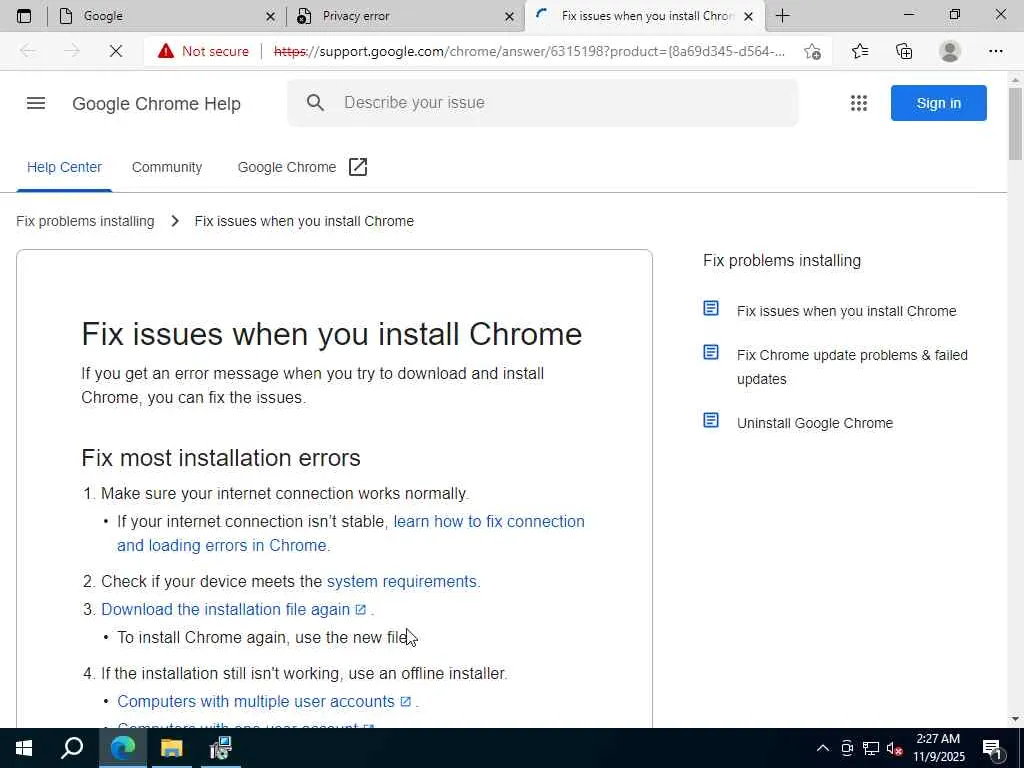The image size is (1024, 768).
Task: Click Download the installation file again link
Action: click(233, 609)
